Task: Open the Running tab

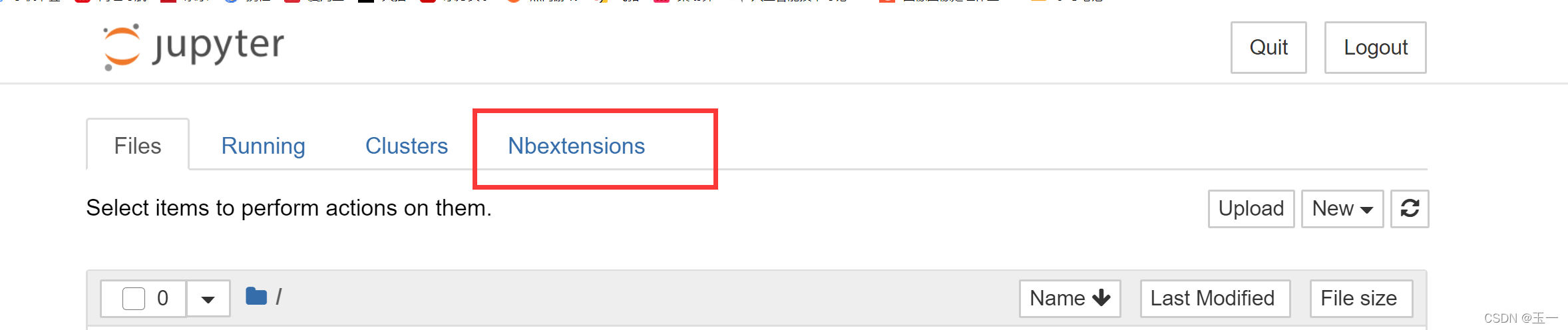Action: point(263,146)
